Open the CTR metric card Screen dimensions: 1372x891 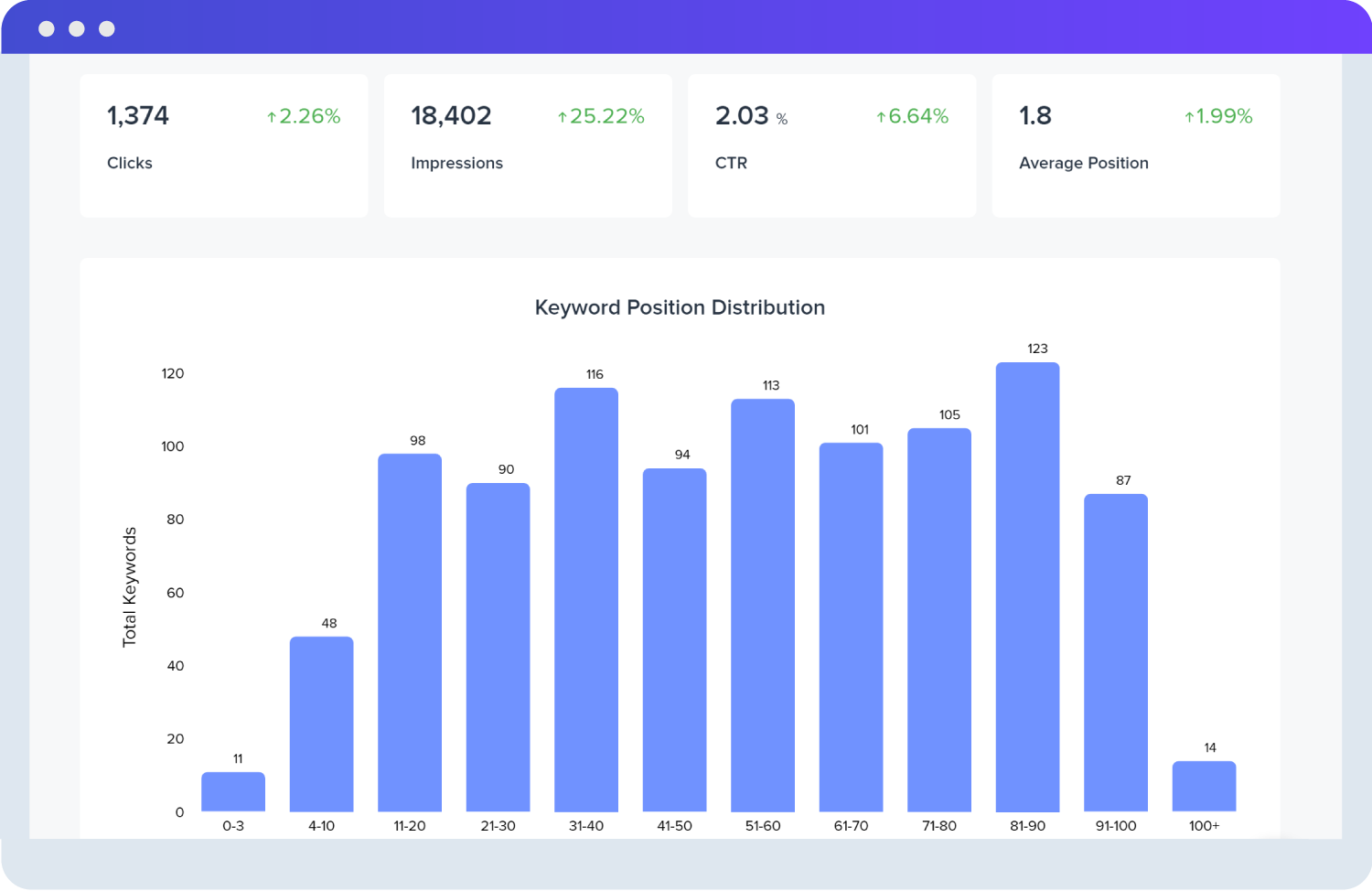(x=832, y=145)
